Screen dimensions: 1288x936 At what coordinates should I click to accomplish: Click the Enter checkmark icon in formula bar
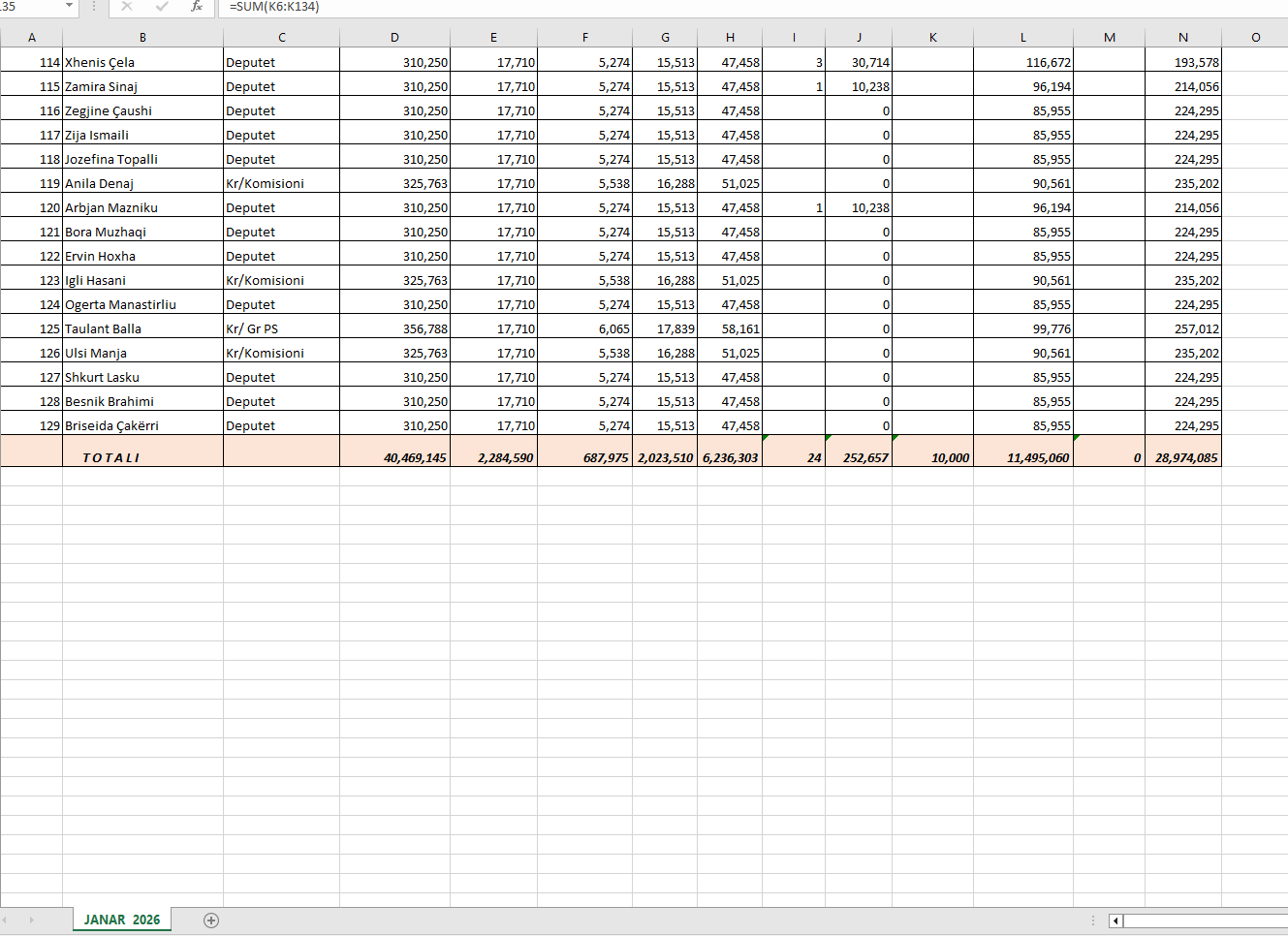pos(162,7)
